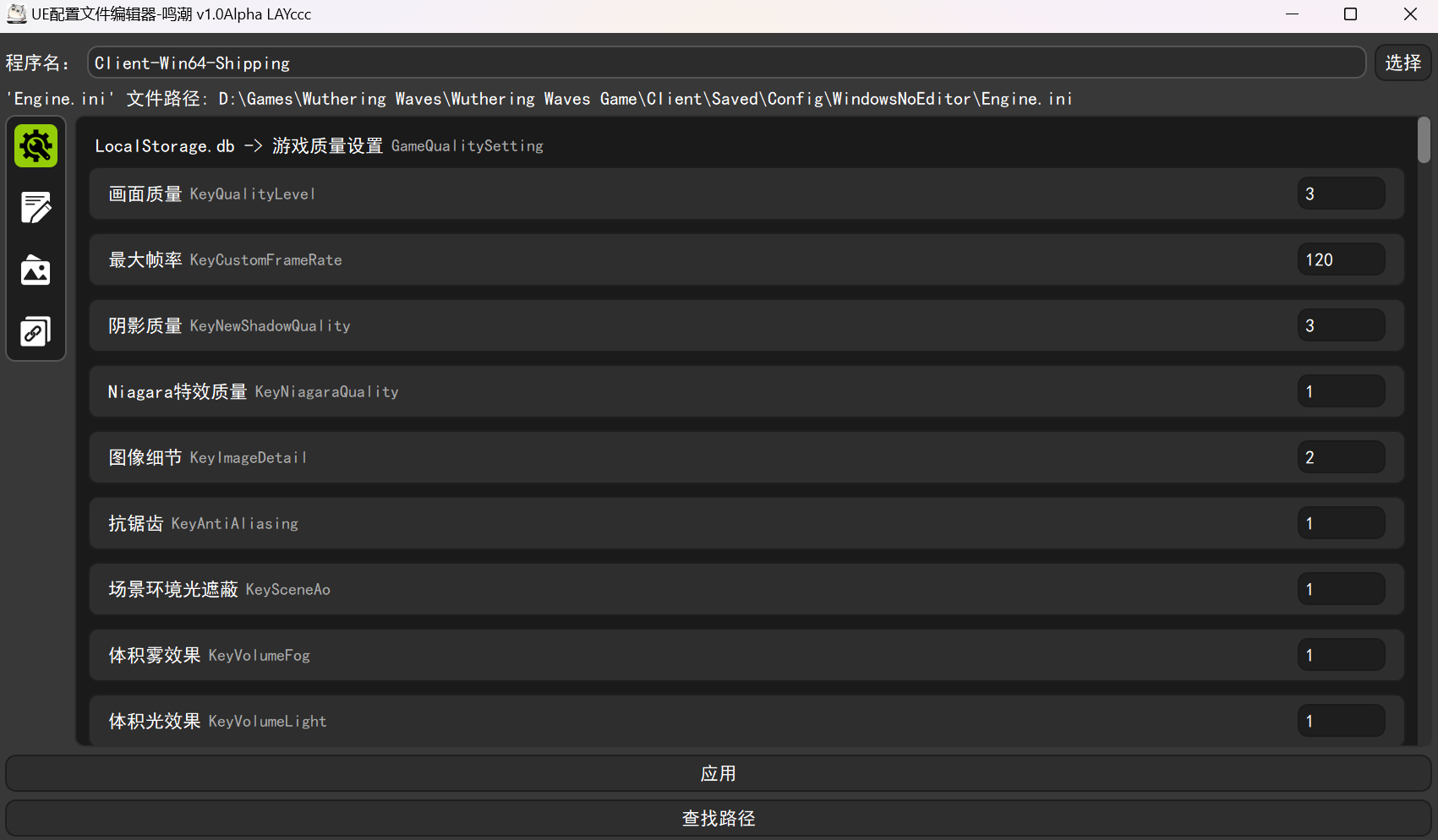The height and width of the screenshot is (840, 1438).
Task: Click the KeySceneAo value input
Action: (x=1341, y=588)
